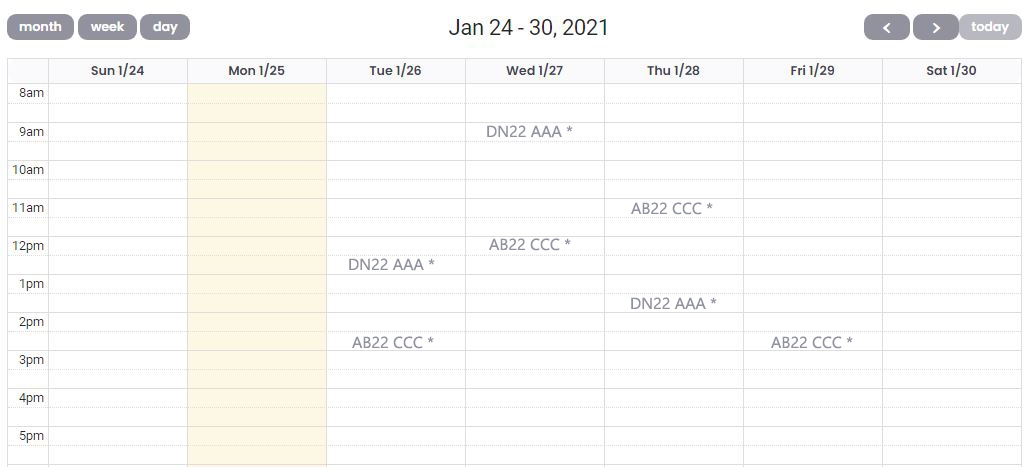Image resolution: width=1033 pixels, height=467 pixels.
Task: Open AB22 CCC event on Wednesday 12pm
Action: point(530,245)
